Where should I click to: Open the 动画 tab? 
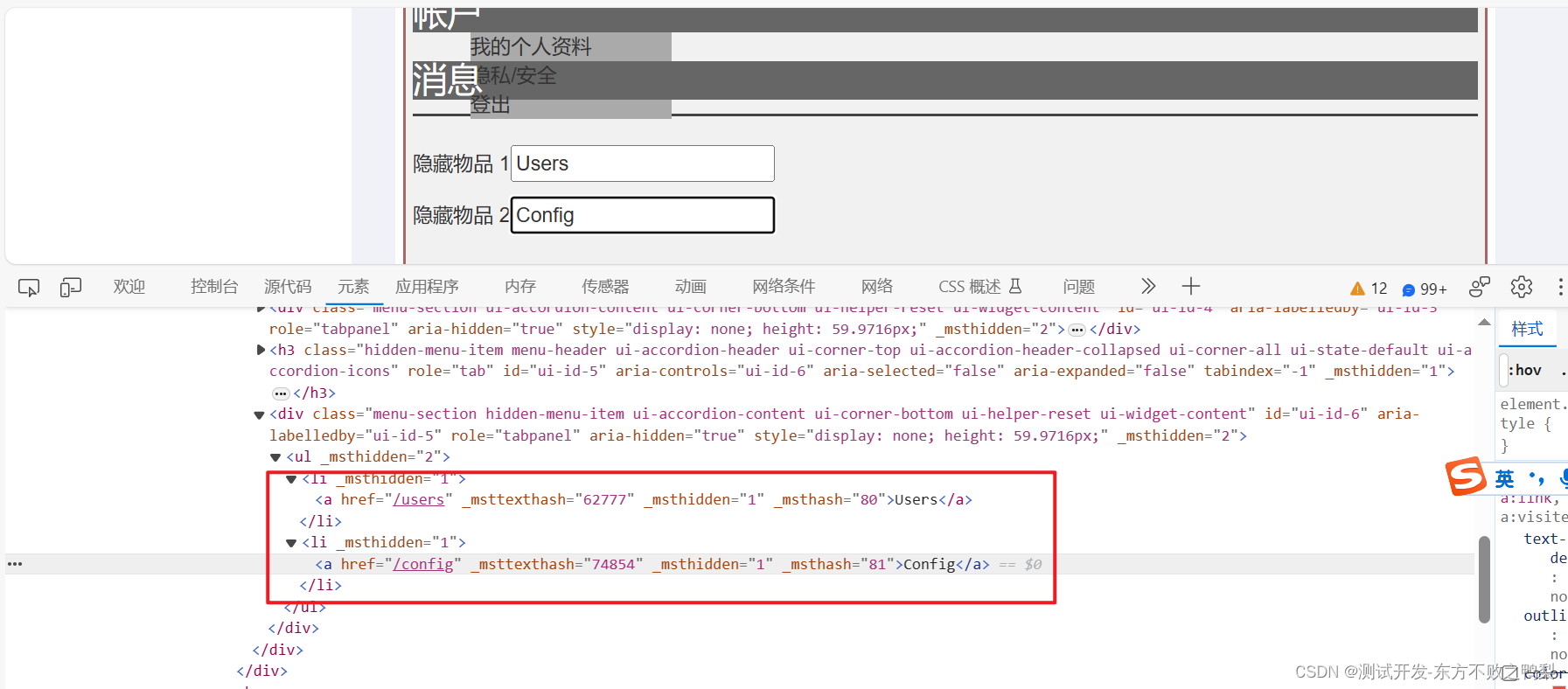691,287
